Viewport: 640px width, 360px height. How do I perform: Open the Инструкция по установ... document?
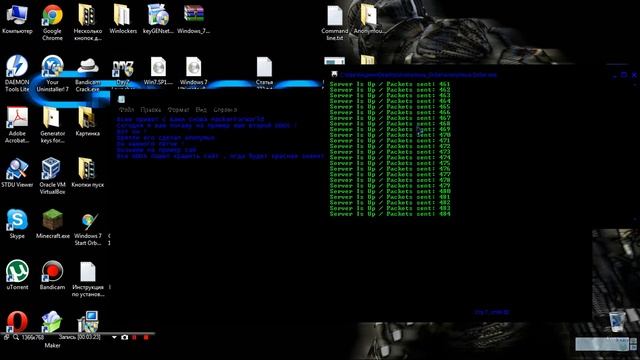87,279
